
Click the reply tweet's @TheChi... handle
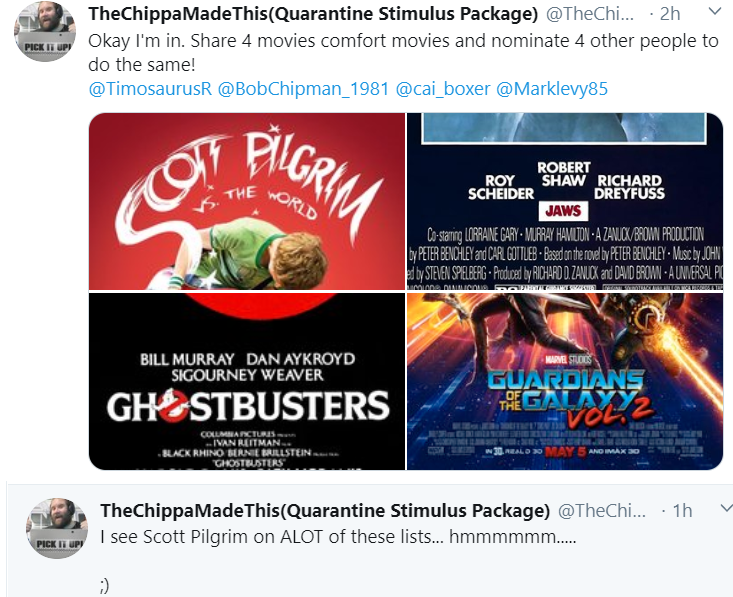(602, 511)
